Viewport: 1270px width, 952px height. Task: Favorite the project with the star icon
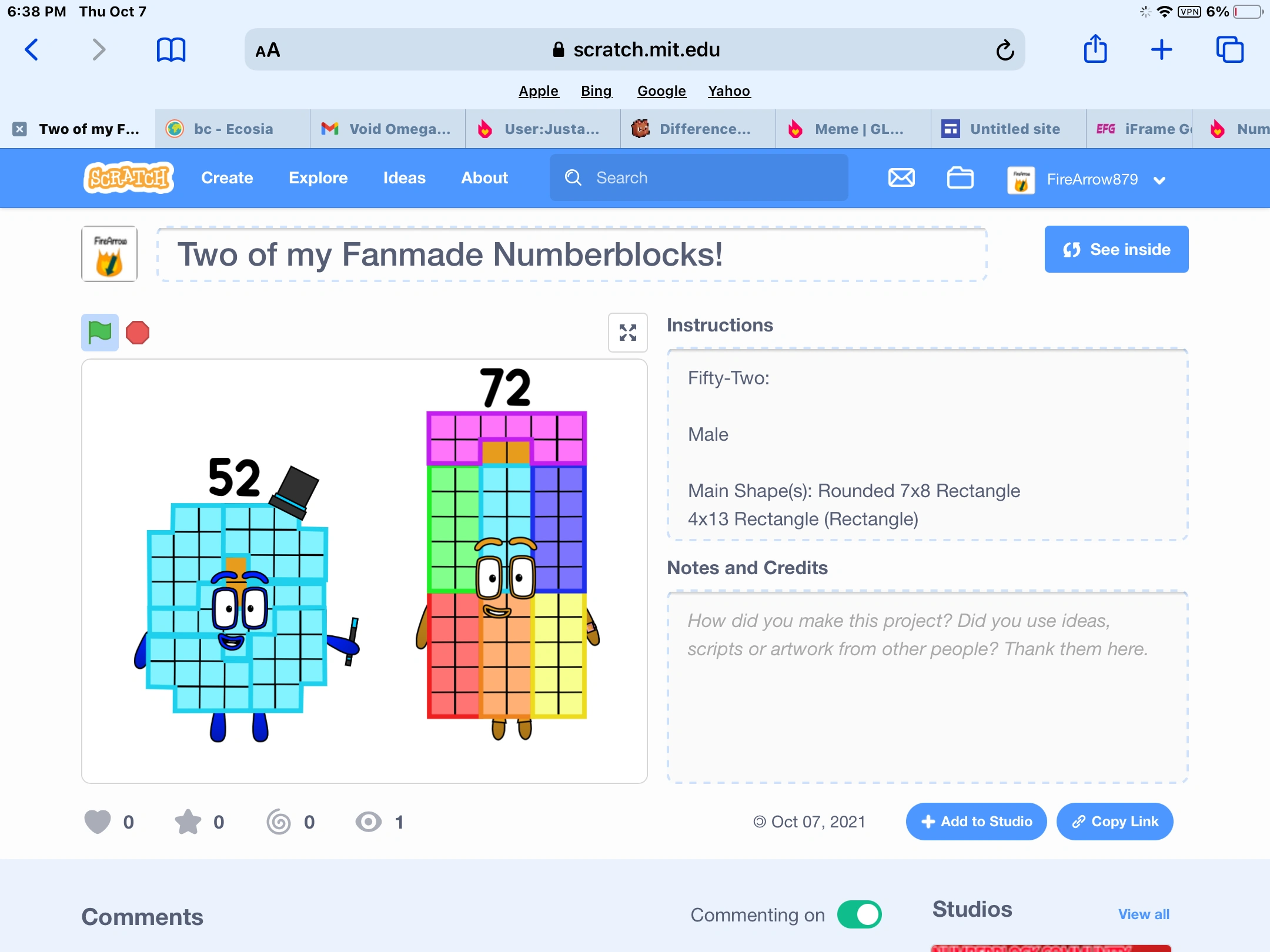point(187,822)
